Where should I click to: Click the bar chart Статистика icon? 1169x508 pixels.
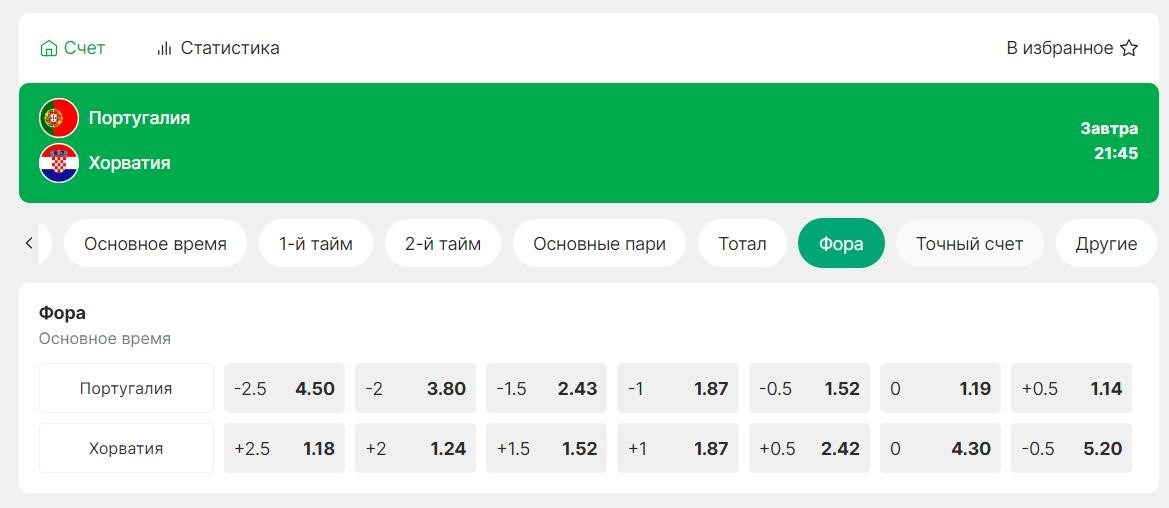[164, 48]
